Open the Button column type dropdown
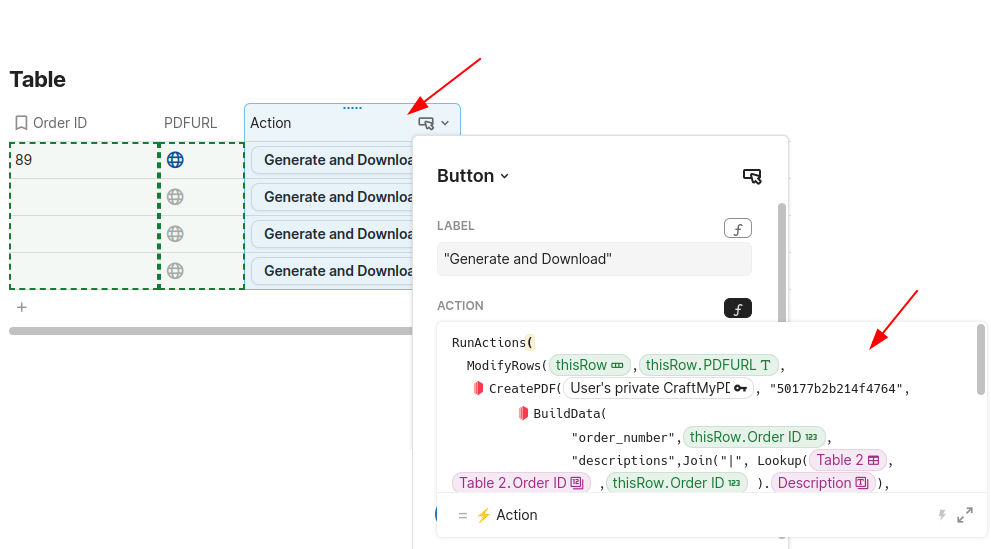This screenshot has width=991, height=549. (x=473, y=176)
